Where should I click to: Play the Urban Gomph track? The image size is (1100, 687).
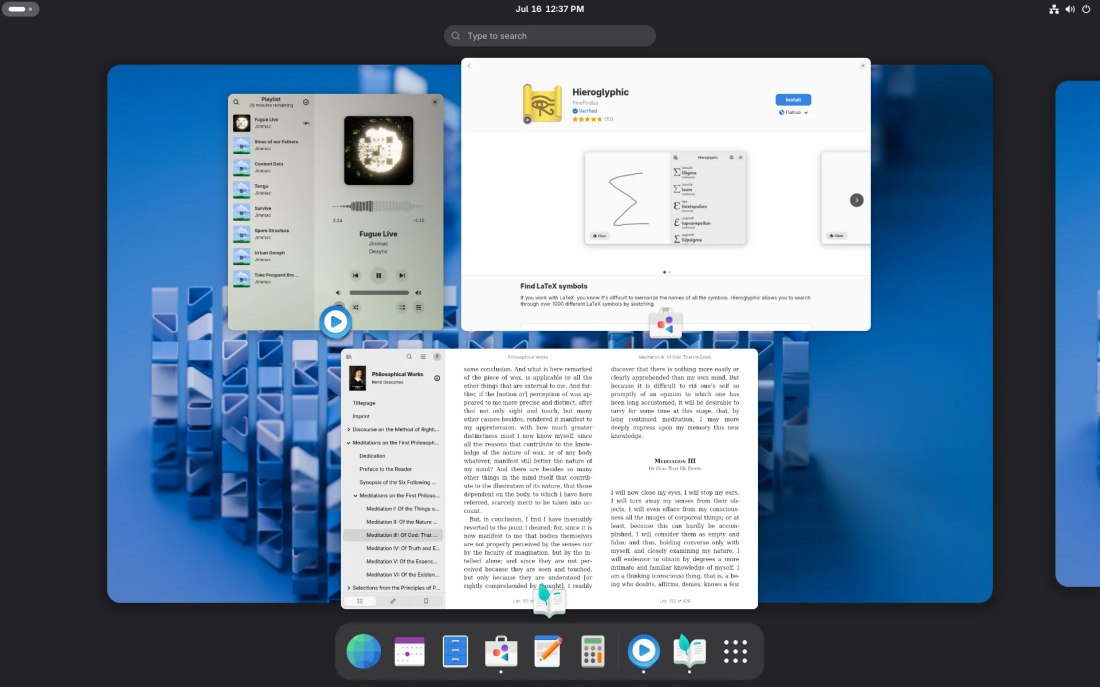tap(272, 257)
